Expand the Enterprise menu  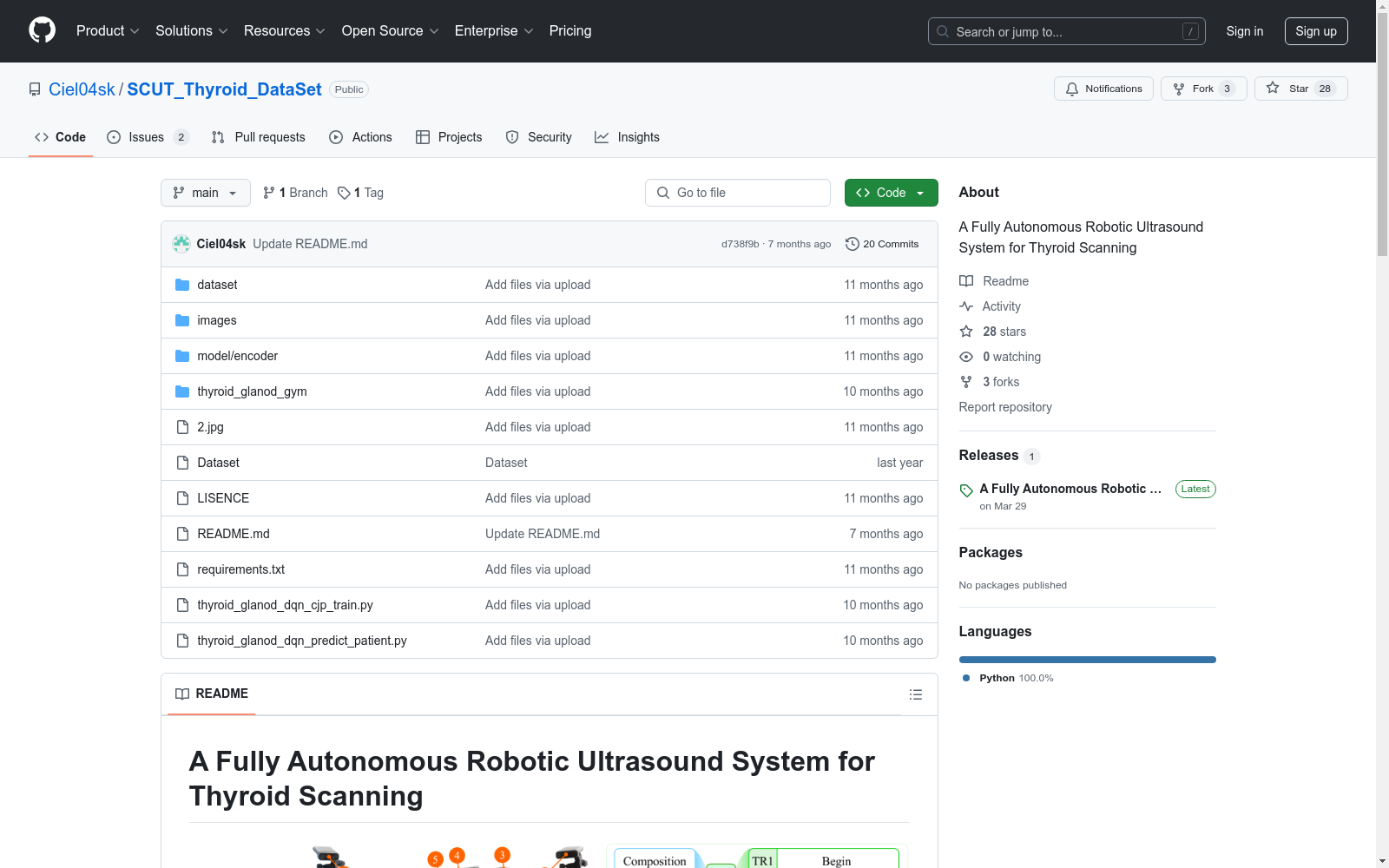pyautogui.click(x=494, y=31)
